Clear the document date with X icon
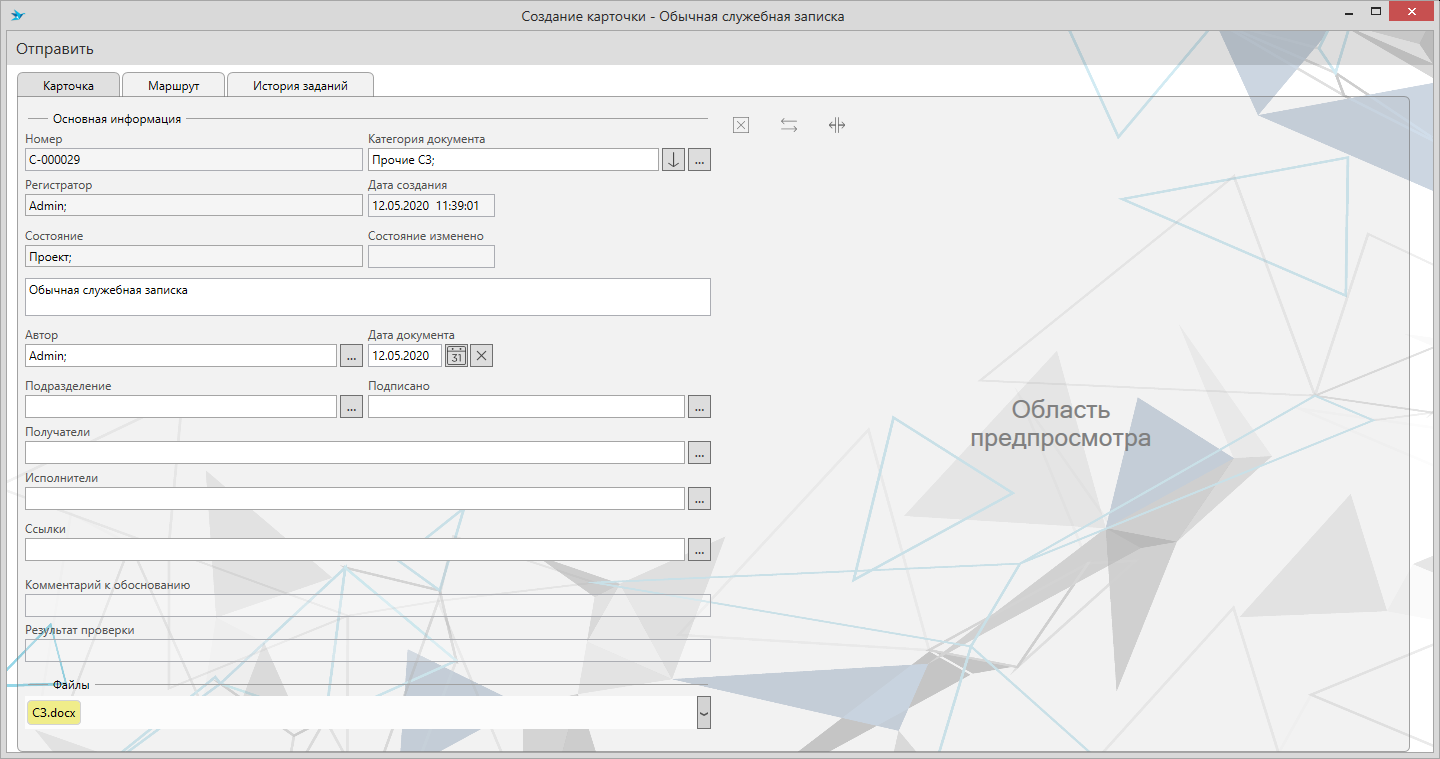This screenshot has height=759, width=1440. (482, 355)
